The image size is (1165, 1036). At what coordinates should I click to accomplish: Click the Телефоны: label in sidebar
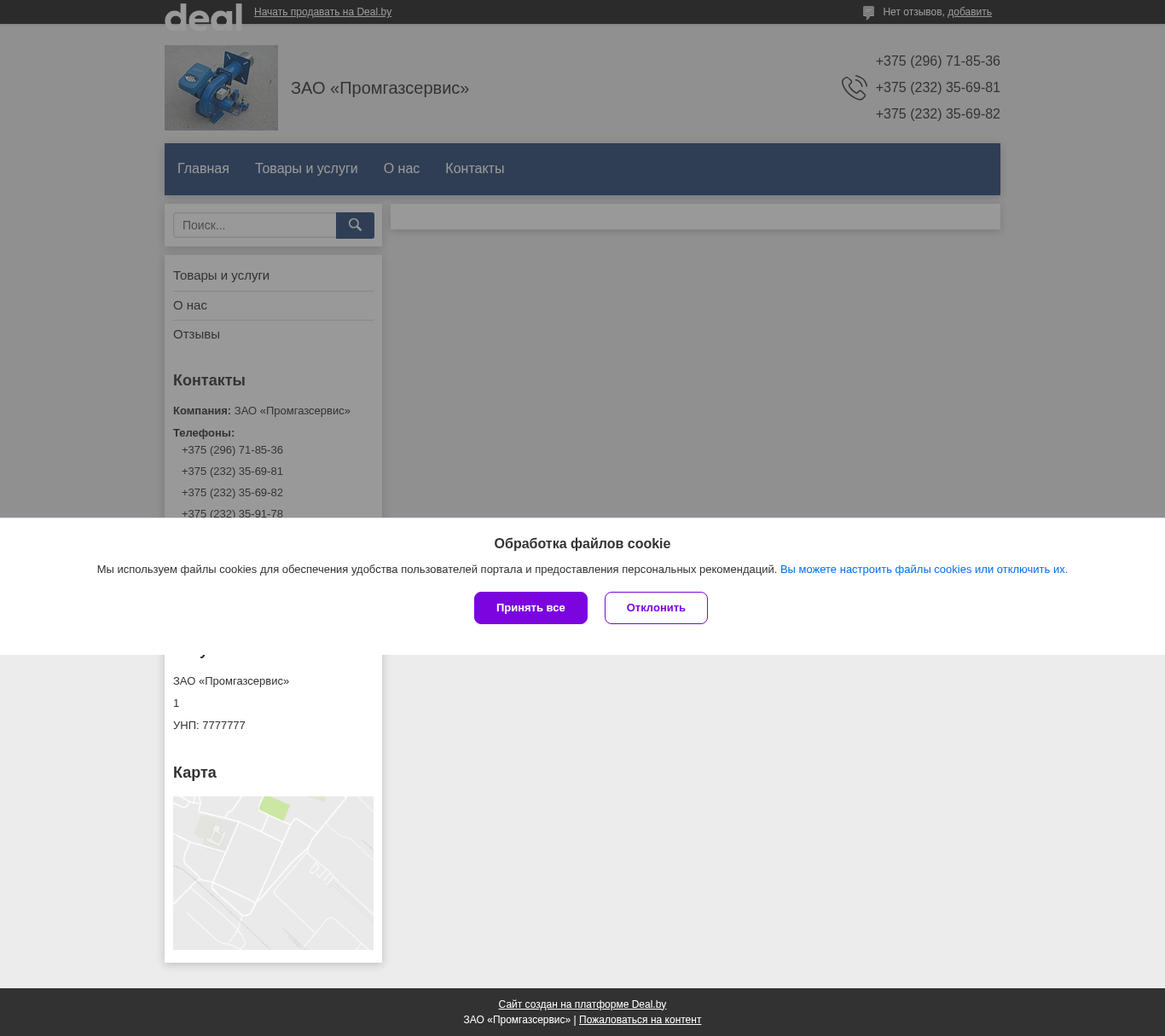point(204,433)
